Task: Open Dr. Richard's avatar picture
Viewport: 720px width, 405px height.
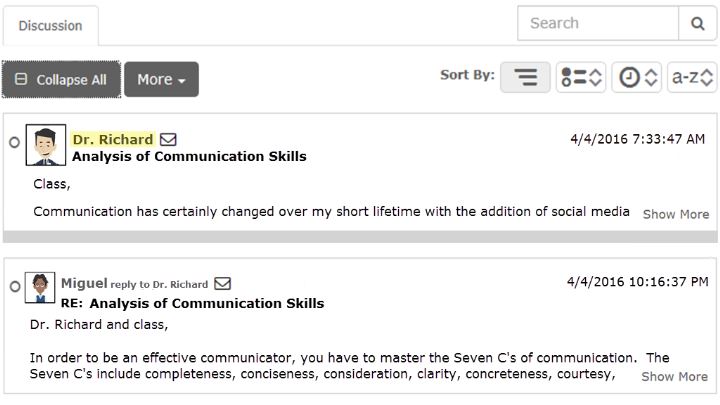Action: tap(46, 145)
